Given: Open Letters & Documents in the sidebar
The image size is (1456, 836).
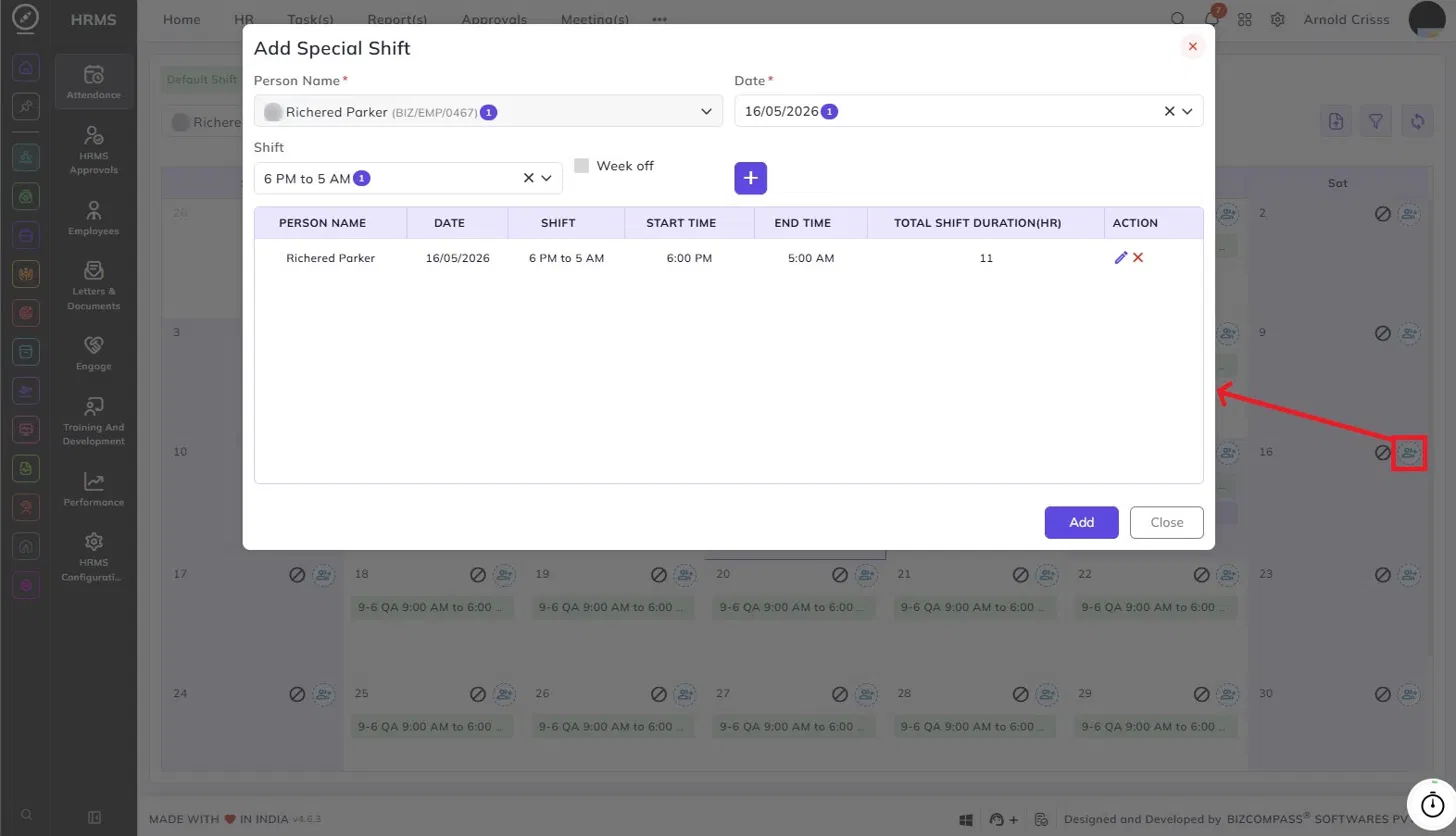Looking at the screenshot, I should (x=94, y=286).
